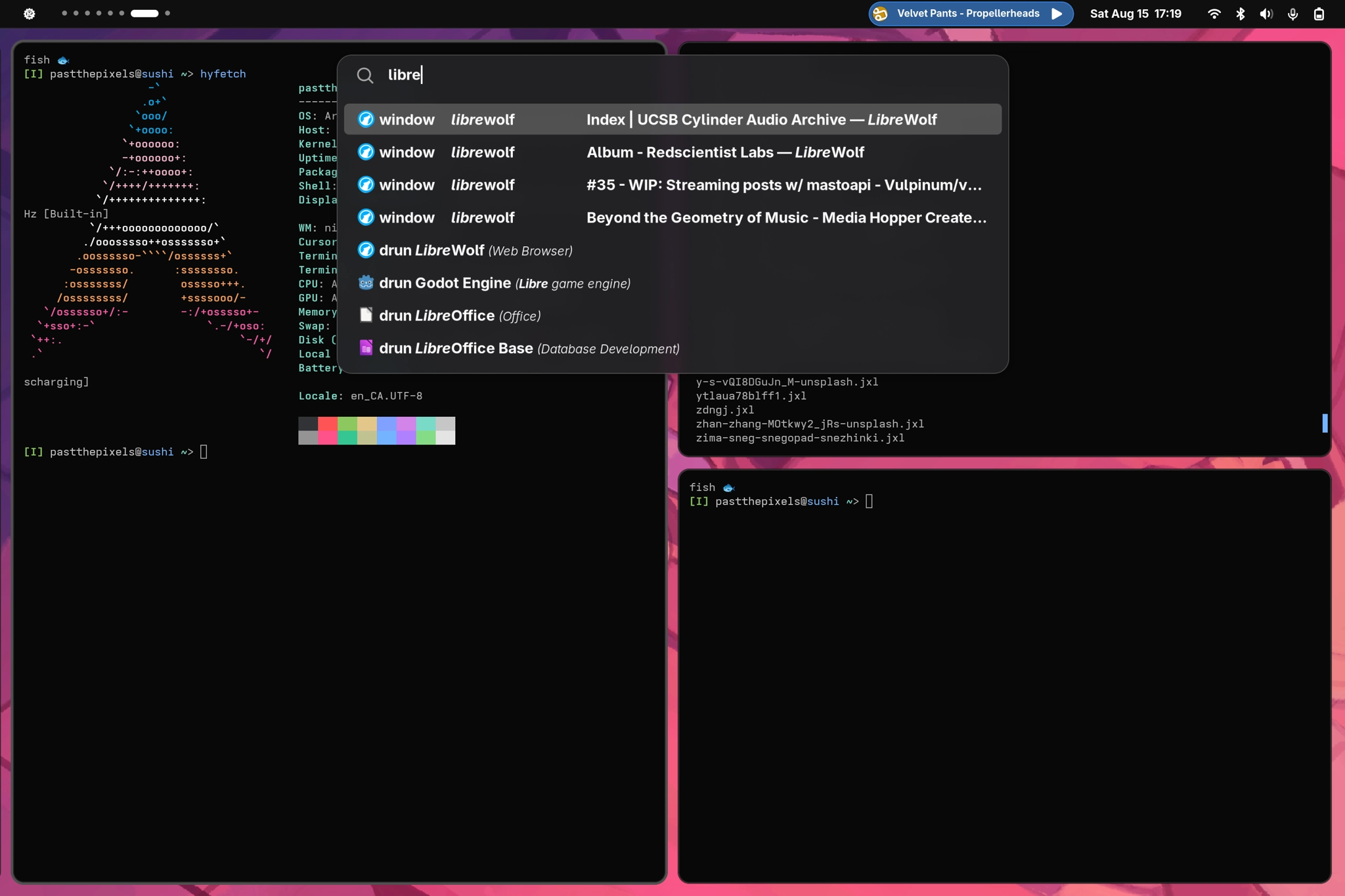Click zima-sneg-snegopad-snezhinki.jxl file name
The width and height of the screenshot is (1345, 896).
[800, 438]
